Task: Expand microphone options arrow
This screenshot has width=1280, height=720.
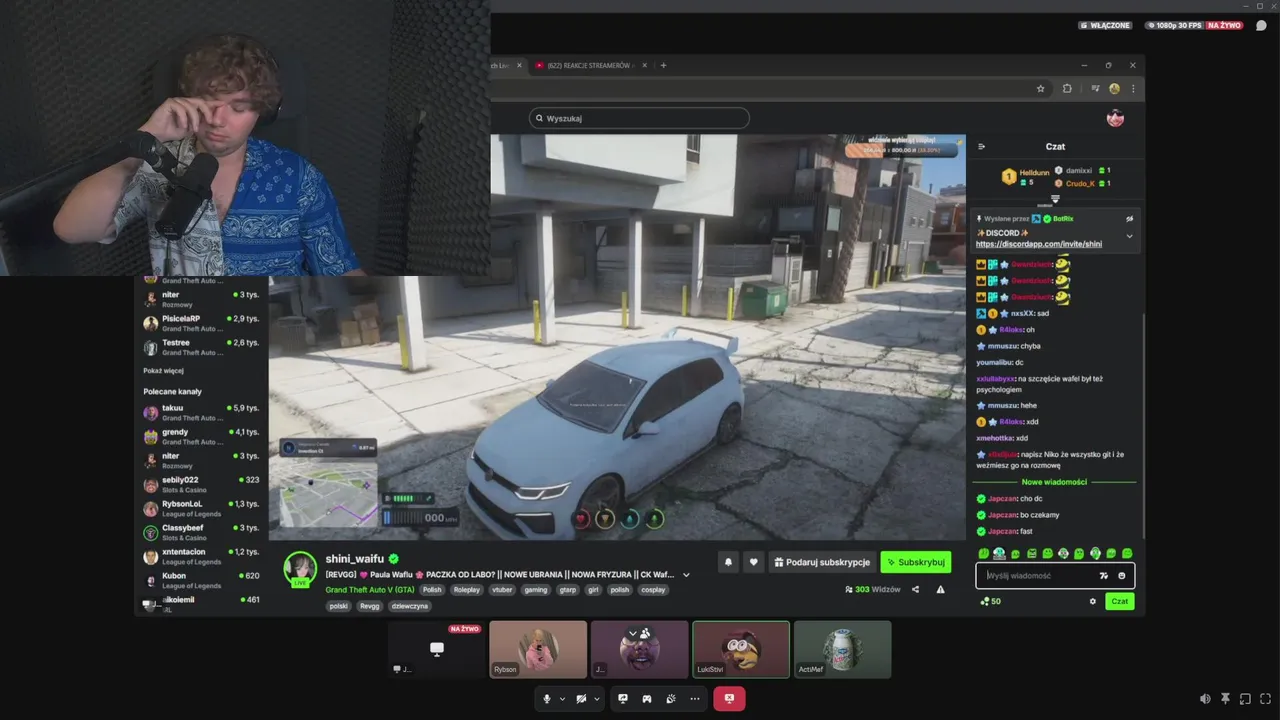Action: click(562, 699)
